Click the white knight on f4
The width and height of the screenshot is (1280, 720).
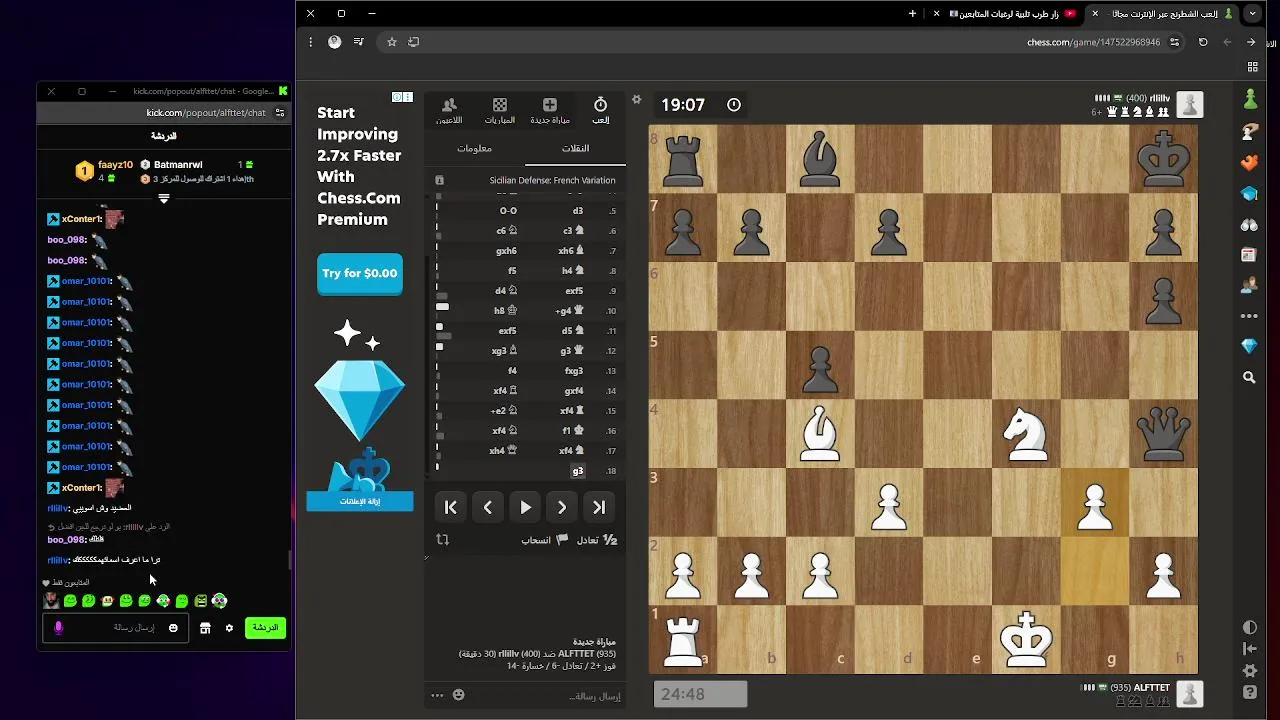(x=1026, y=434)
